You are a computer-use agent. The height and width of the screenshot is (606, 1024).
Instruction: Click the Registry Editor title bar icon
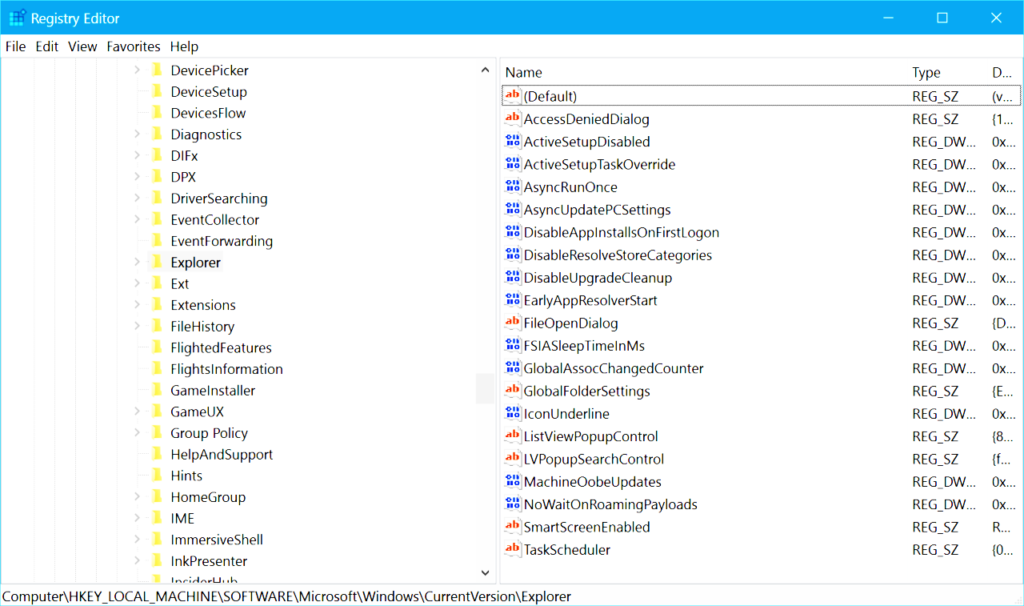tap(17, 18)
